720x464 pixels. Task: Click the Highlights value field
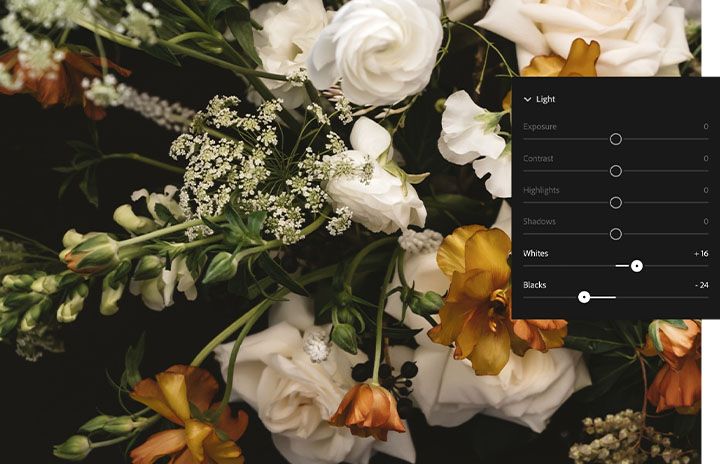(x=706, y=190)
